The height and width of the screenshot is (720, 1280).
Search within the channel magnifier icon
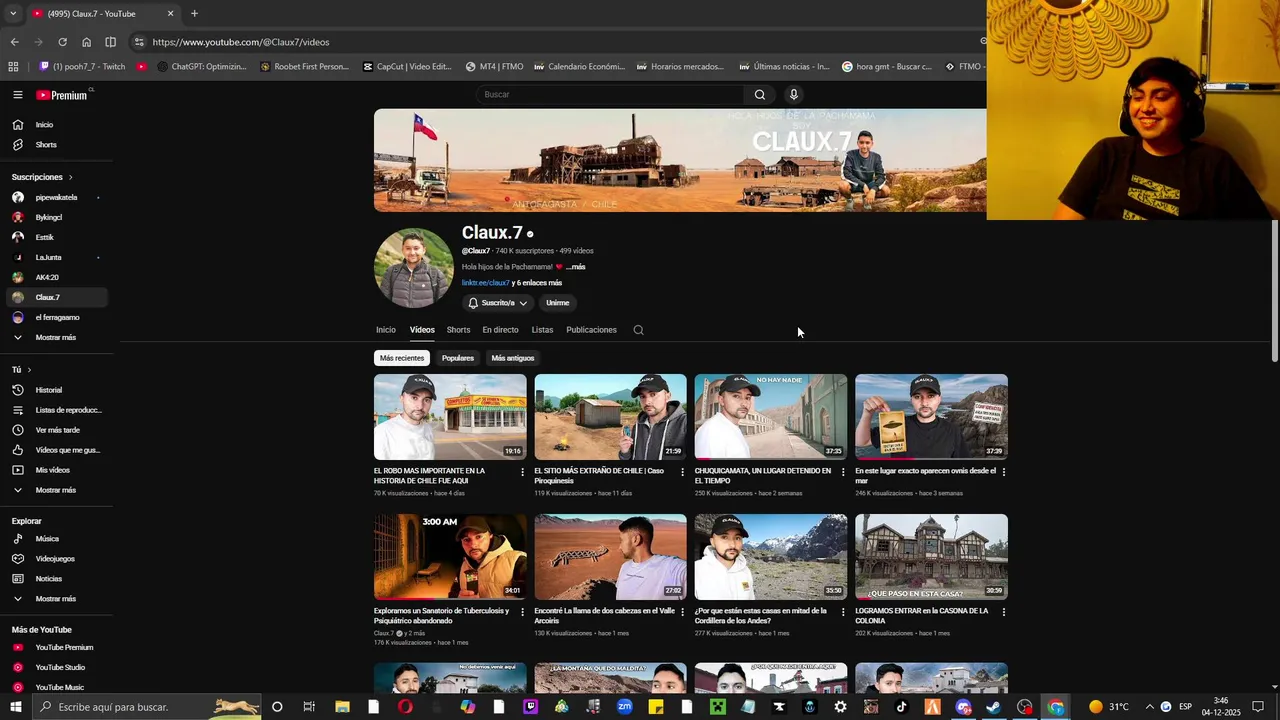coord(638,330)
